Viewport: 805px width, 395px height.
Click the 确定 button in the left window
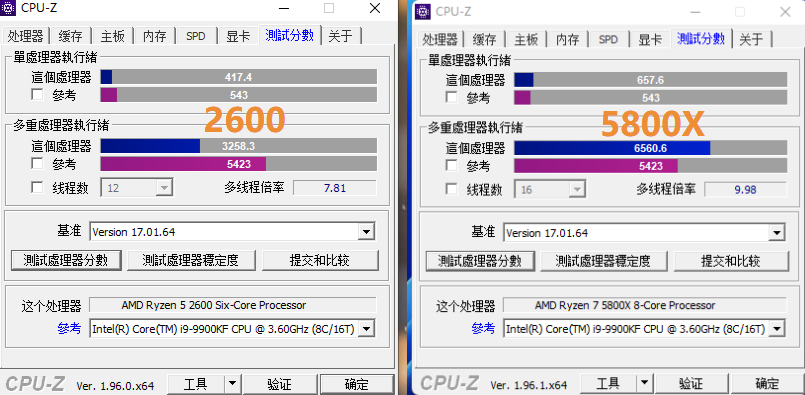(357, 384)
